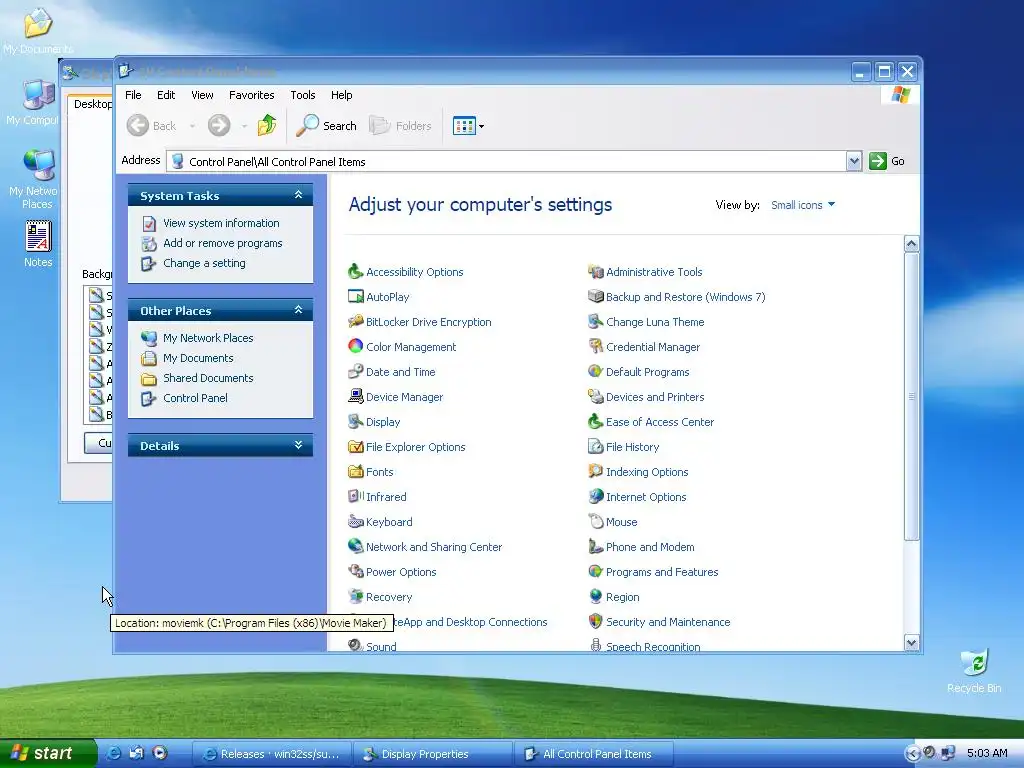
Task: Click the Up folder toolbar icon
Action: click(x=266, y=125)
